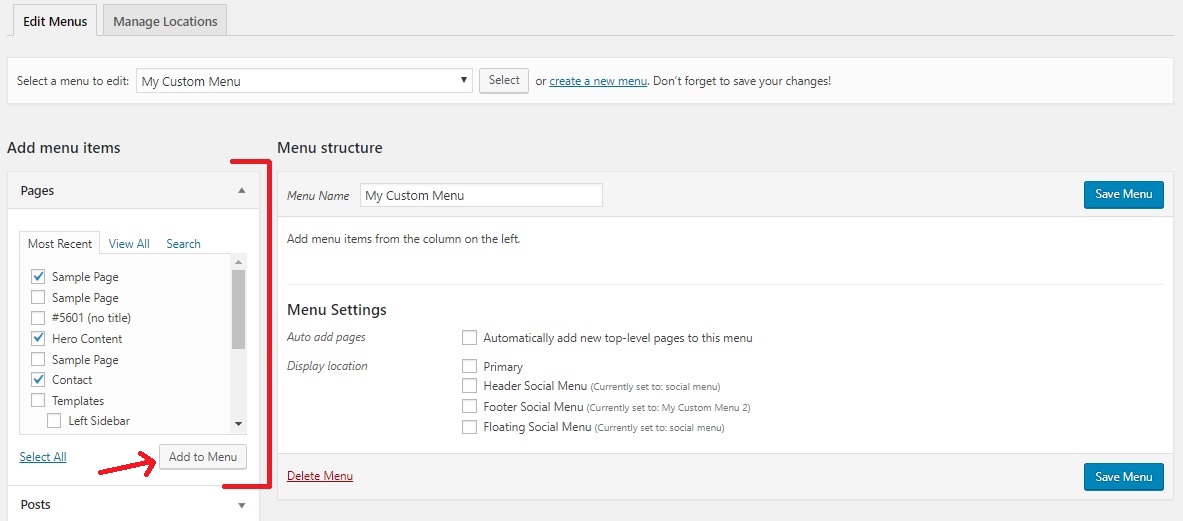Uncheck the Contact page checkbox
1183x521 pixels.
pos(38,379)
